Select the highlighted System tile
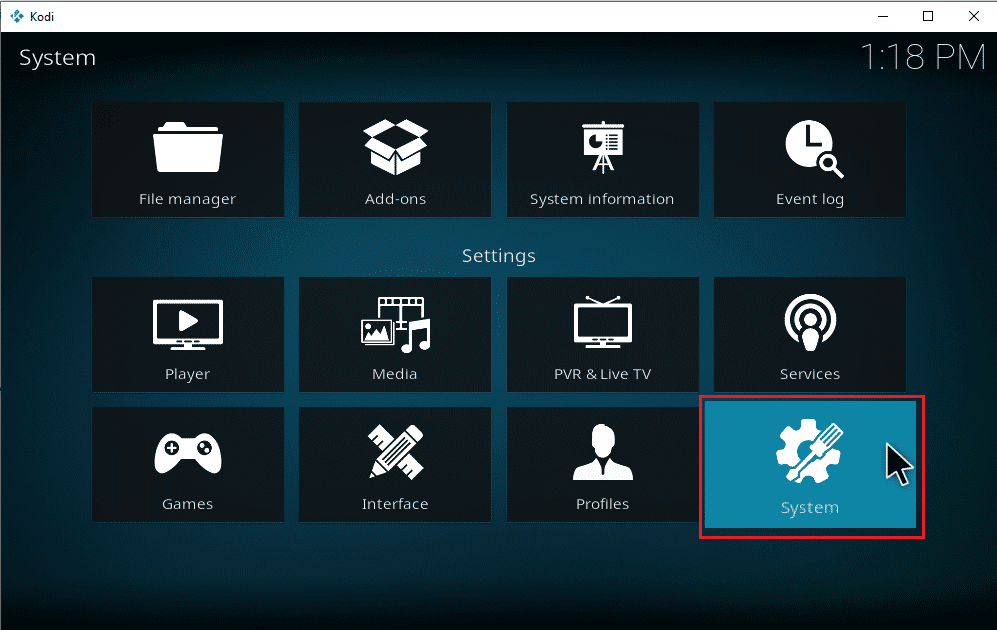The height and width of the screenshot is (630, 997). 809,464
